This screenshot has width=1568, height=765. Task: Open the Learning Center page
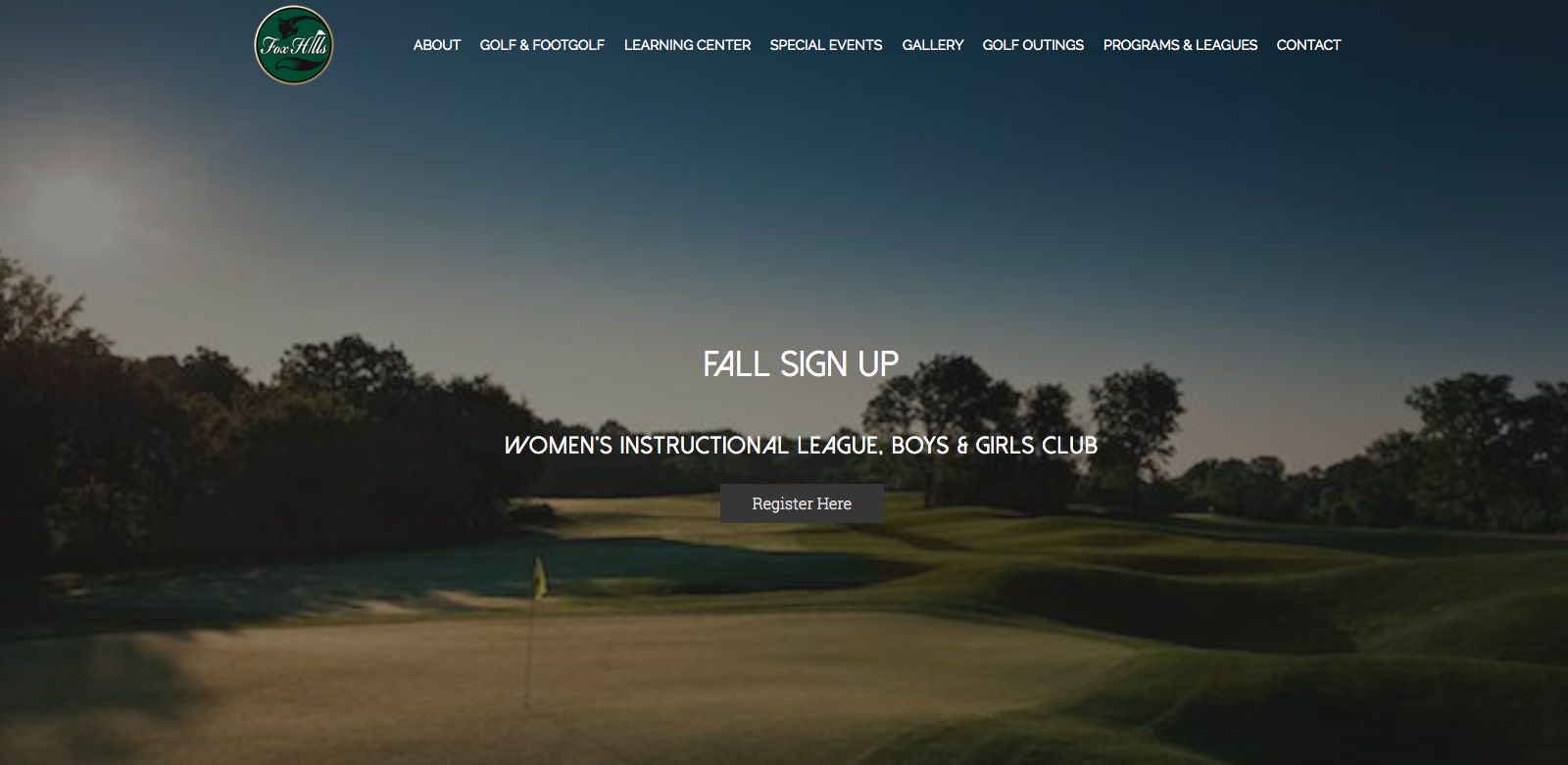[x=687, y=45]
